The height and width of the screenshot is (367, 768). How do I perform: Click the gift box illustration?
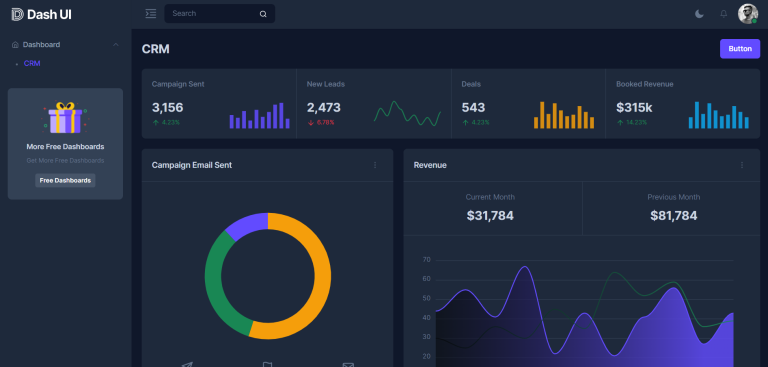(65, 118)
